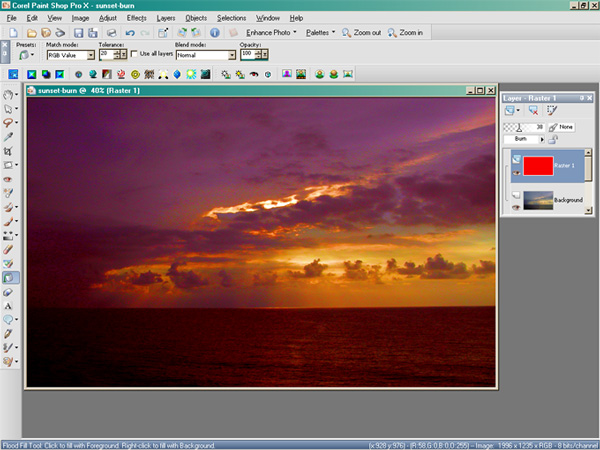Expand the Palettes dropdown

pos(333,32)
